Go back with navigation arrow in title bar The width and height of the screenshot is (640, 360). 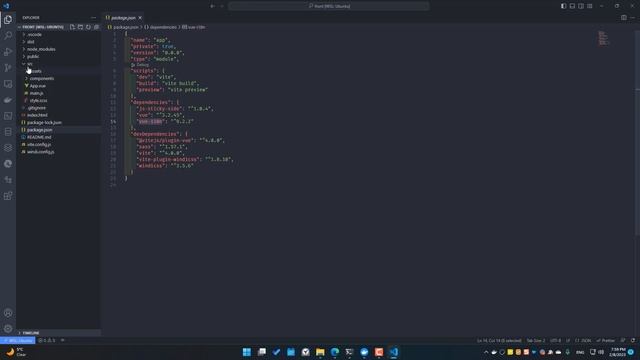[x=212, y=6]
